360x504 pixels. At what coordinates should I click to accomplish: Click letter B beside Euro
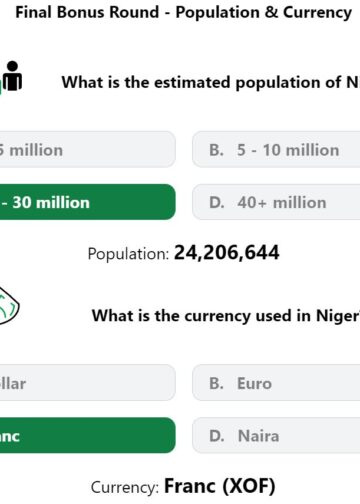coord(216,383)
